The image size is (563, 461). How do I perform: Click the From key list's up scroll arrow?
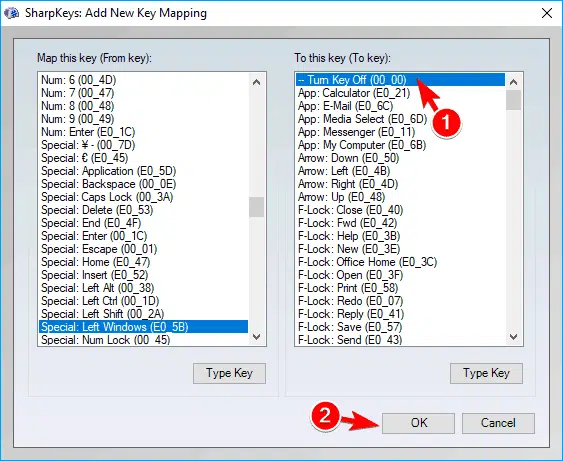click(256, 82)
